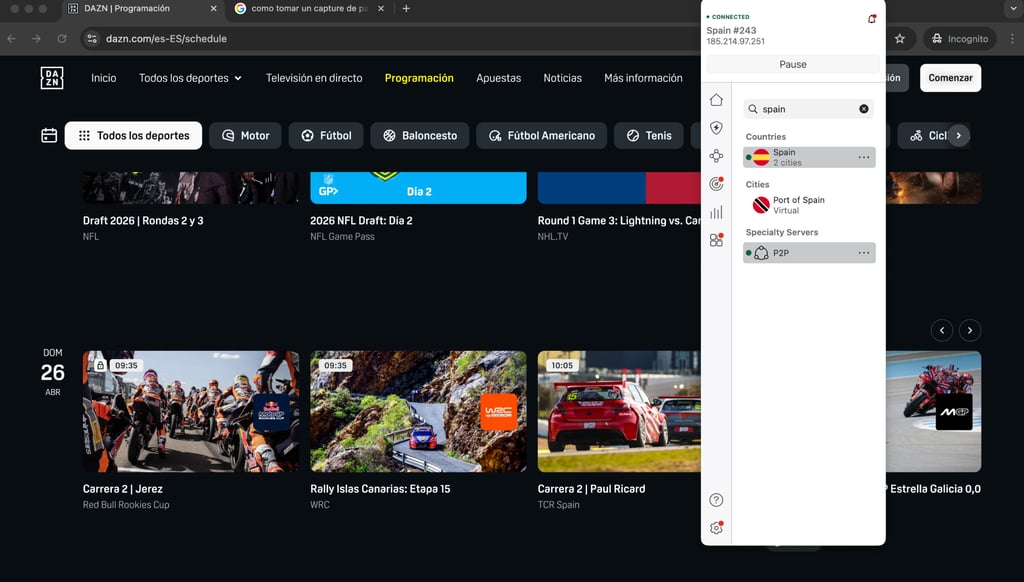Close the Google search tab
Image resolution: width=1024 pixels, height=582 pixels.
[381, 8]
